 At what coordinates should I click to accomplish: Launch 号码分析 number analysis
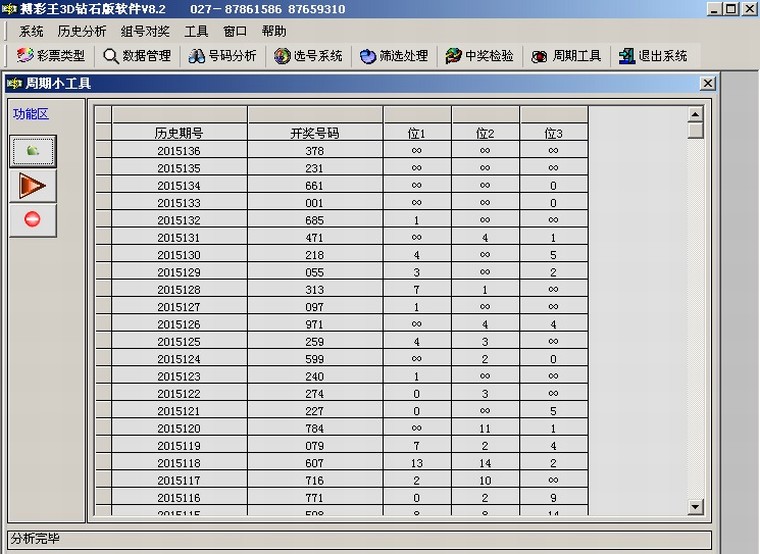click(223, 56)
